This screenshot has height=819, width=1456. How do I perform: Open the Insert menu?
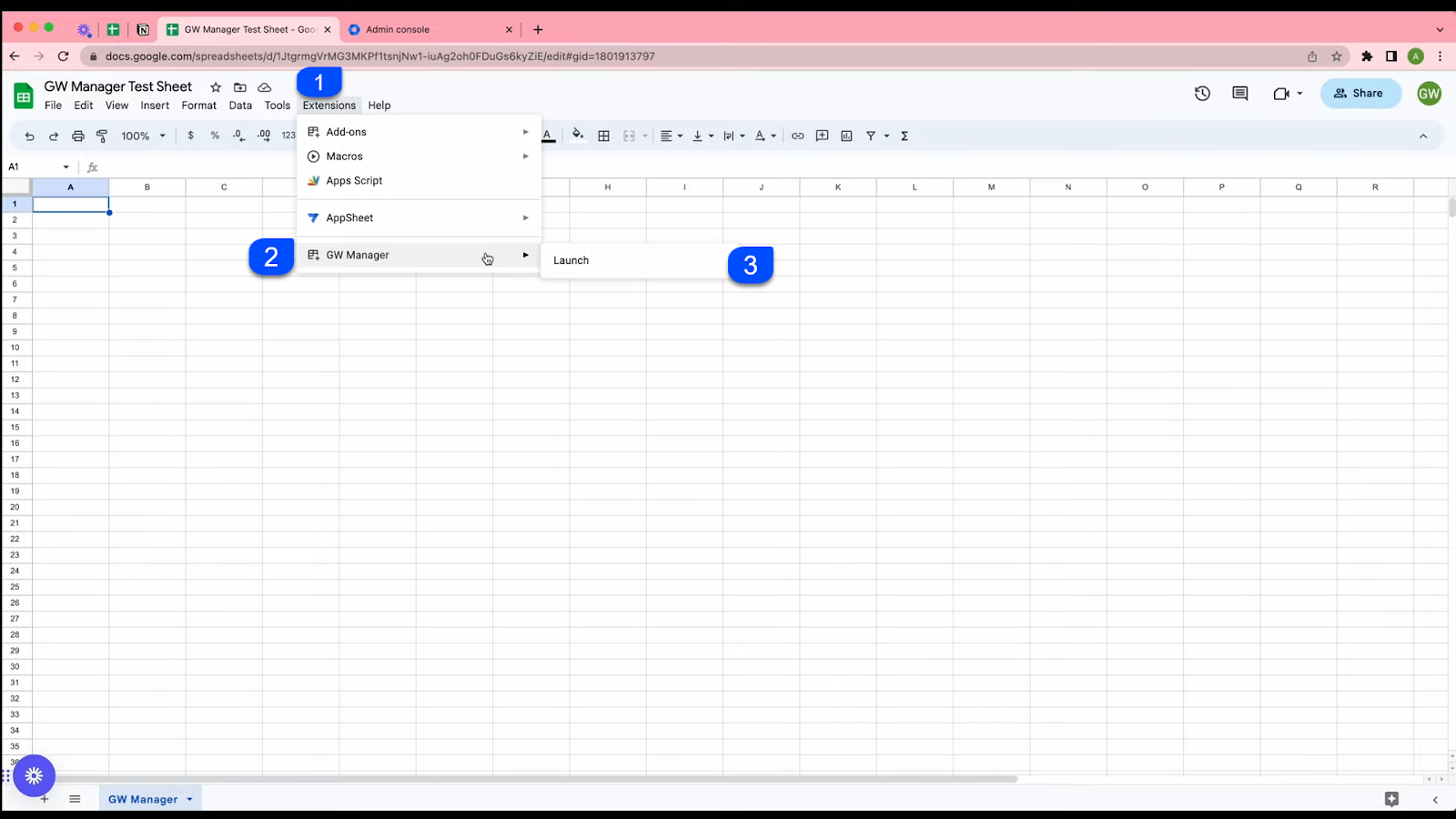click(155, 106)
